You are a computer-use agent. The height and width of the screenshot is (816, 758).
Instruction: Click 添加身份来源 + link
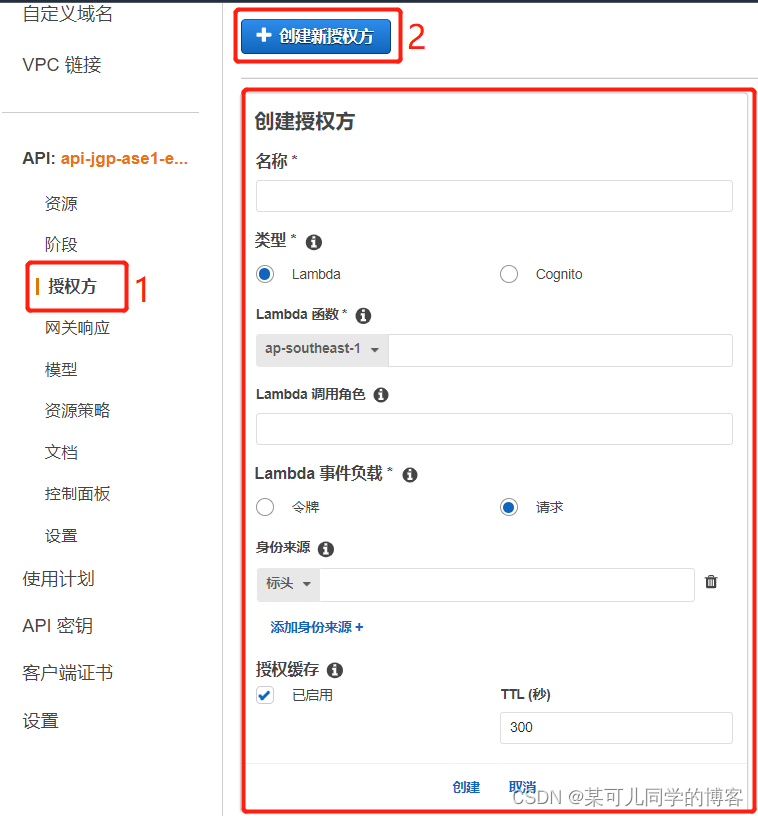(316, 627)
